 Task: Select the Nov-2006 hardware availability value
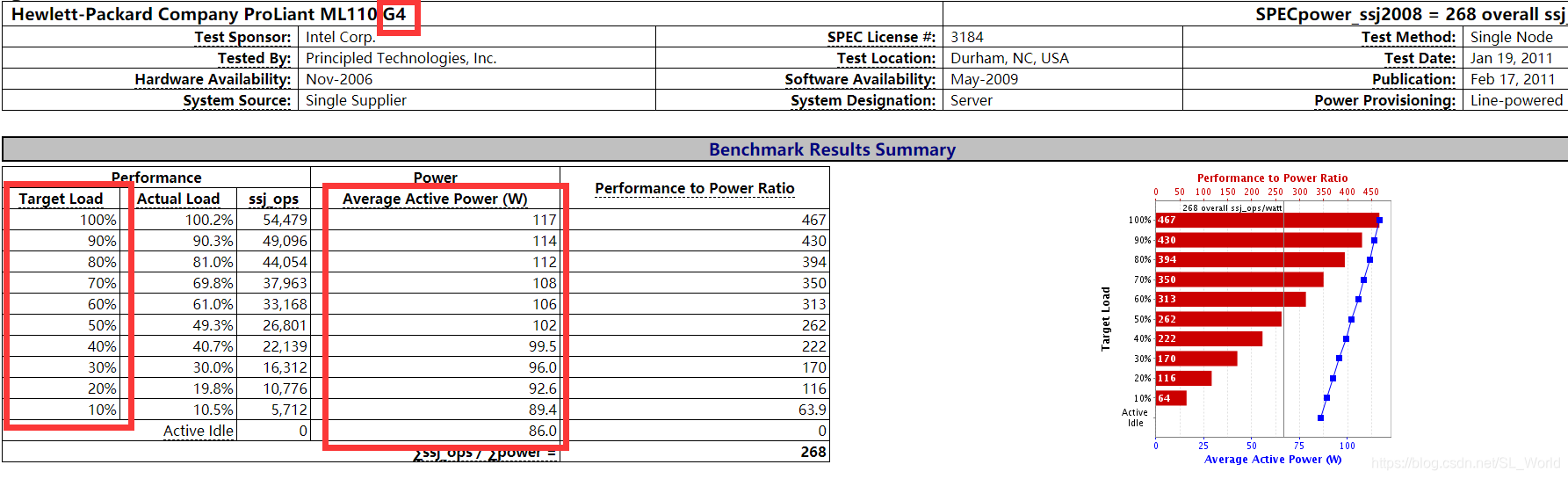(x=339, y=79)
